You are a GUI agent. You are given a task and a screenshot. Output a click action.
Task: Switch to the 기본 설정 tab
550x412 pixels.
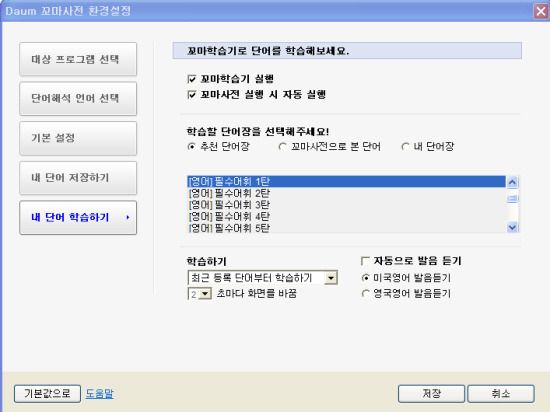tap(78, 138)
